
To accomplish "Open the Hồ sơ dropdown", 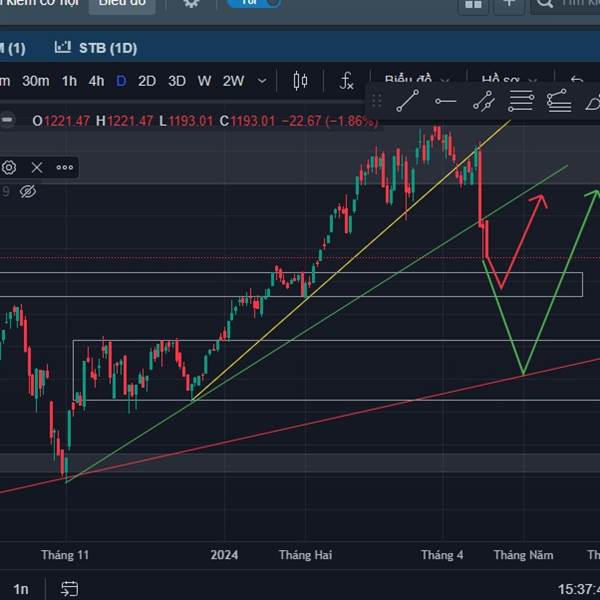I will point(510,79).
